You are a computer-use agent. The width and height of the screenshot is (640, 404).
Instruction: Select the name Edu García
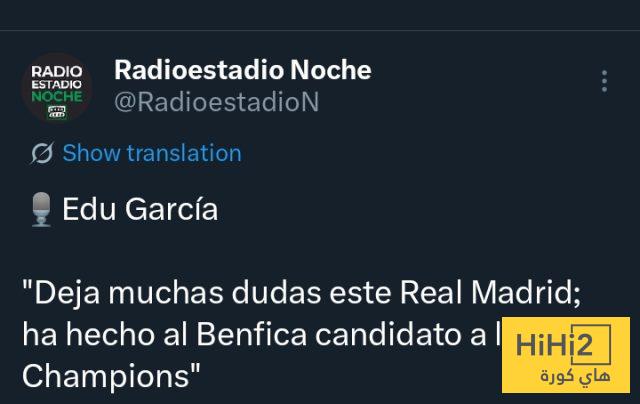[x=140, y=210]
